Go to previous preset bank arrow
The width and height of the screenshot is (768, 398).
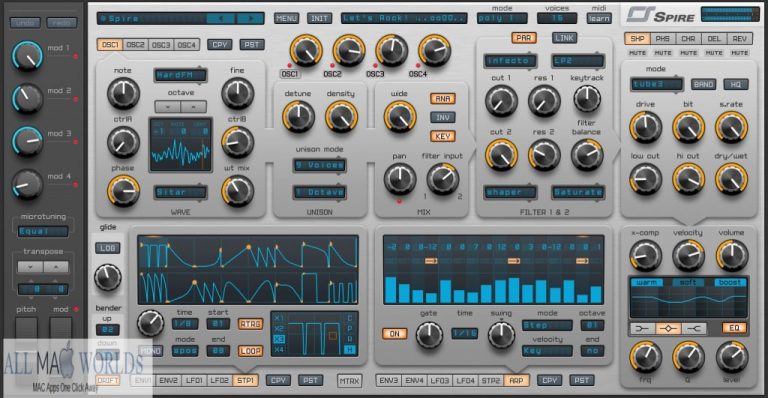click(221, 19)
